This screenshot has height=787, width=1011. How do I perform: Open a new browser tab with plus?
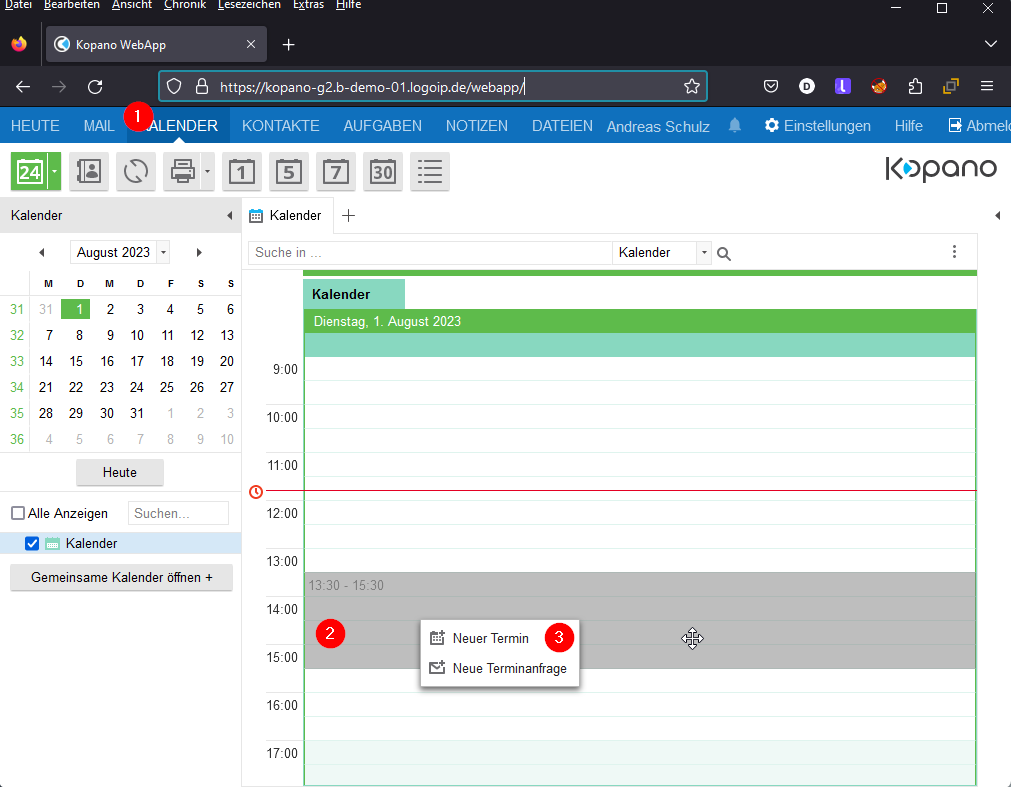[289, 44]
